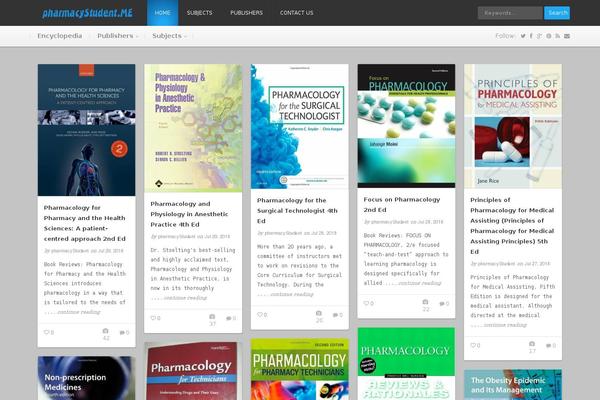Open photo count icon on Surgical Technologist card
600x400 pixels.
pos(319,313)
